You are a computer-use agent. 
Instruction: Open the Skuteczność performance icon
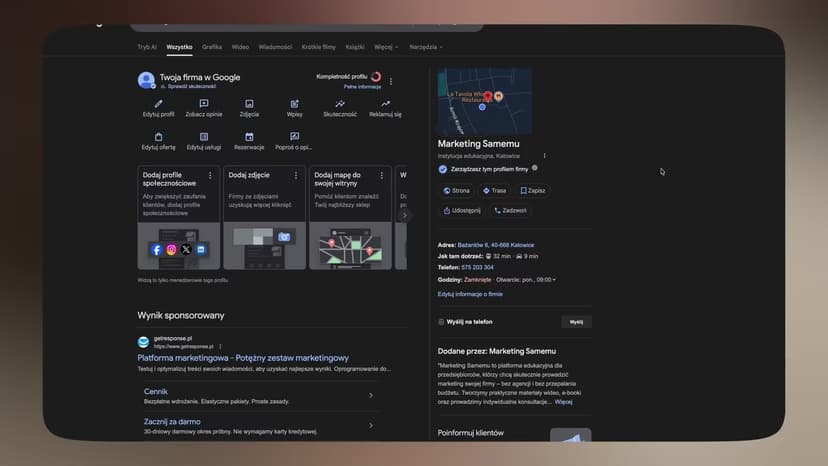(340, 104)
